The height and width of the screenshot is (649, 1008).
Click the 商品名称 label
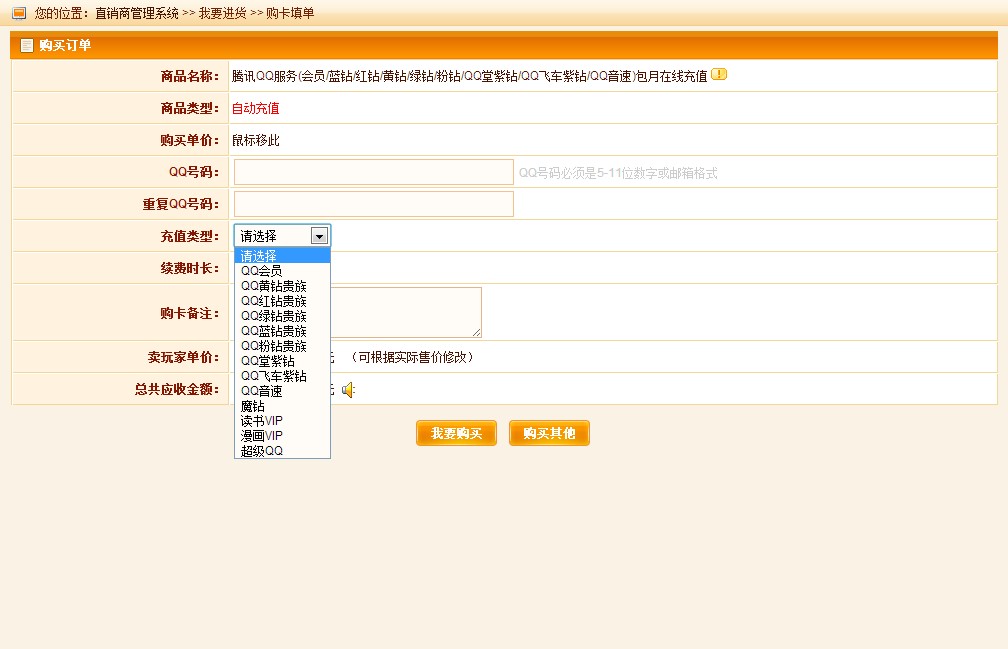pos(190,76)
